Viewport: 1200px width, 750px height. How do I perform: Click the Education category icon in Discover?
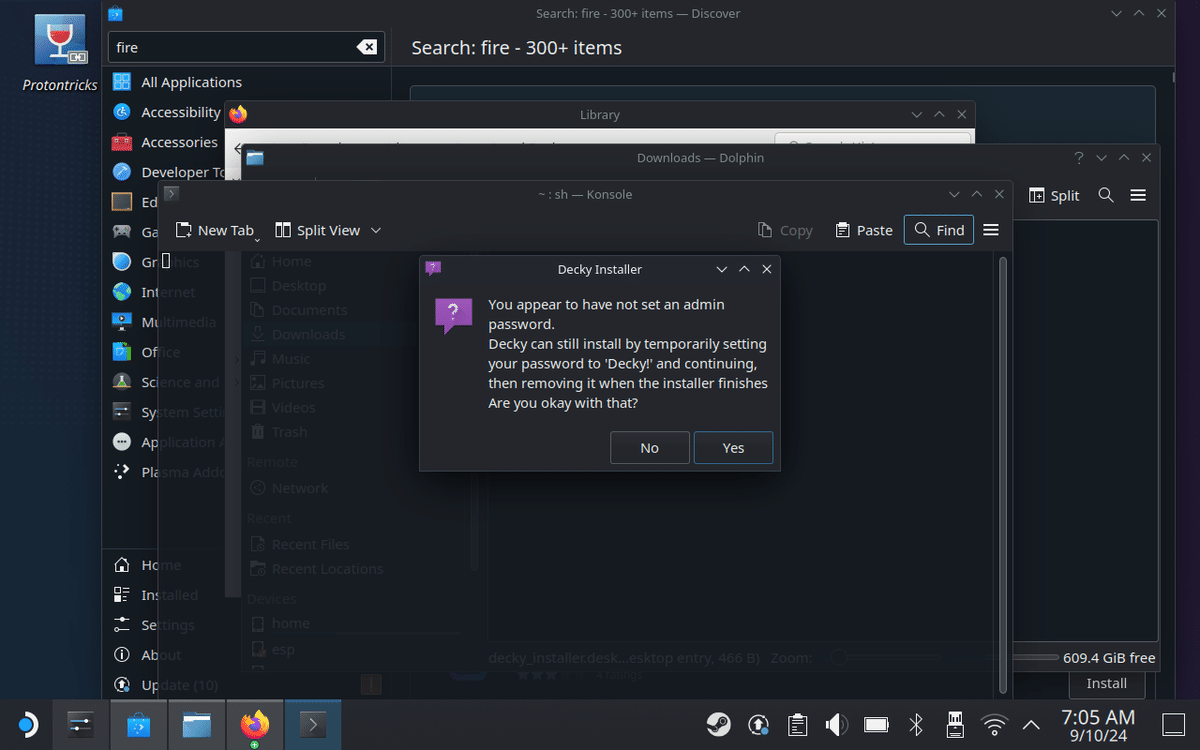(x=122, y=202)
